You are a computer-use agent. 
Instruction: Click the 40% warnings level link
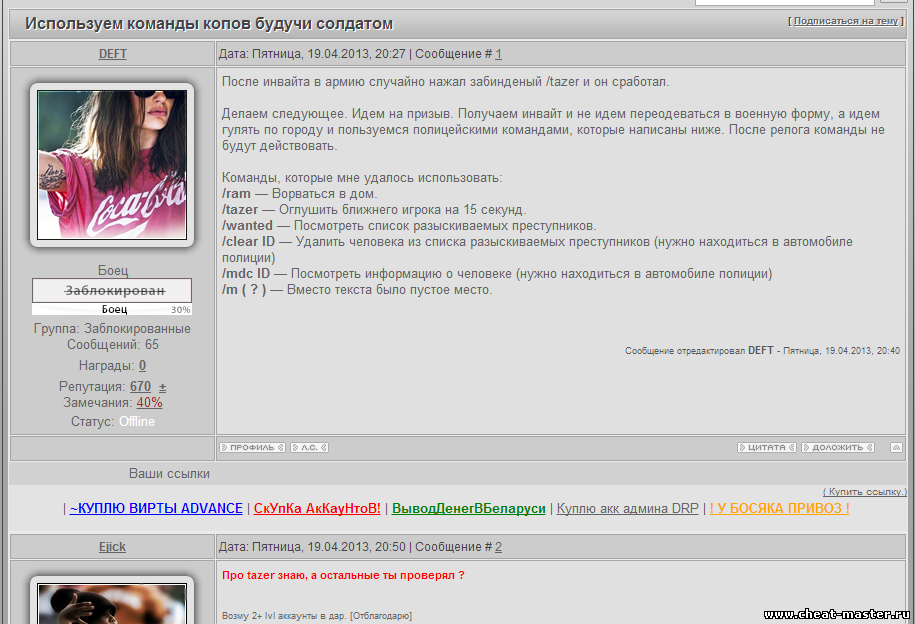pos(150,402)
